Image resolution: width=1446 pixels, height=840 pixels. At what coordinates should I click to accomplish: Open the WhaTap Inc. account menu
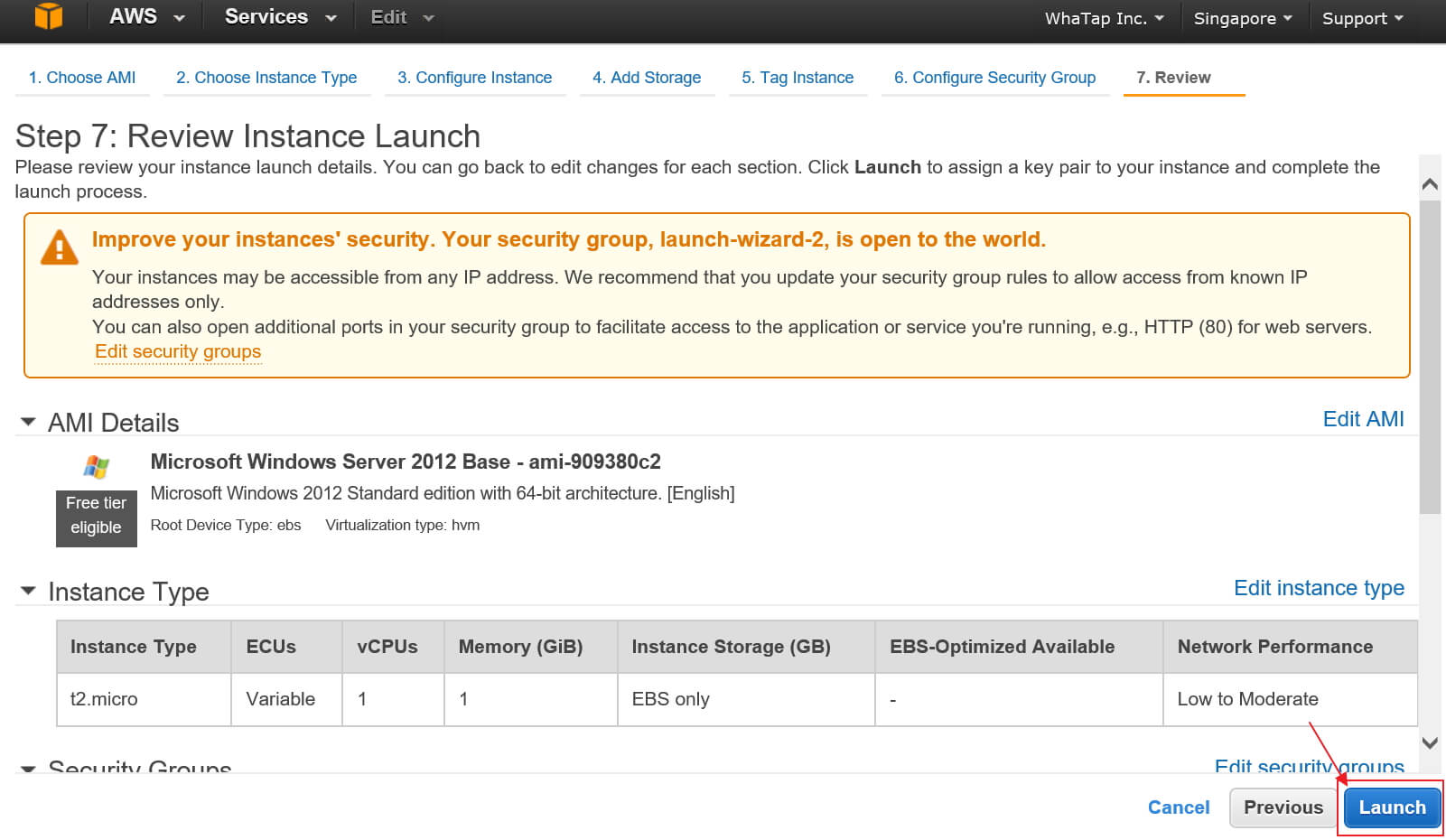point(1104,18)
